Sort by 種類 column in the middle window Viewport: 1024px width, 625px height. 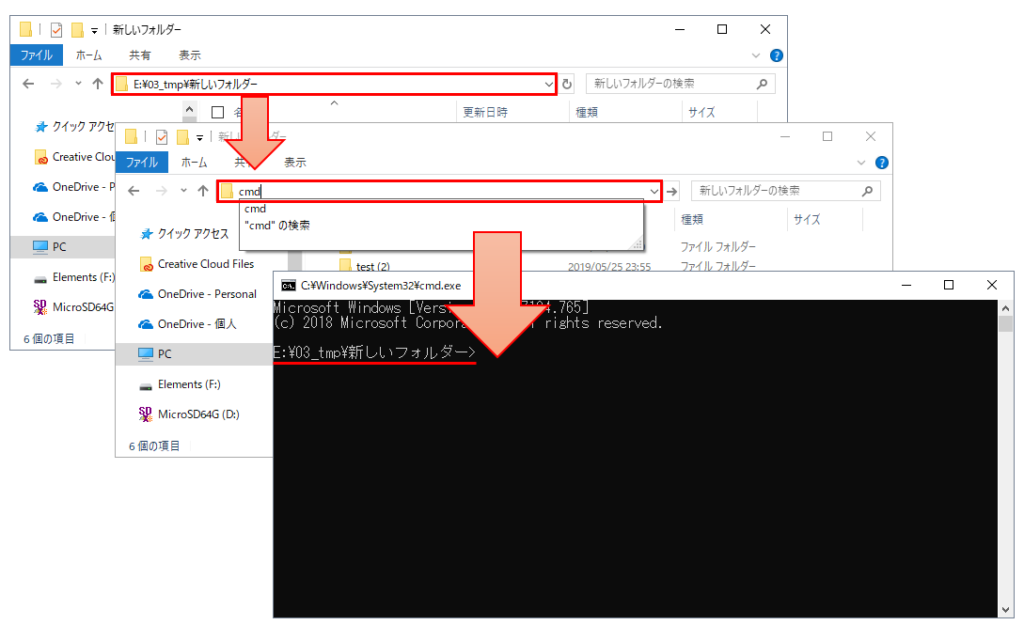(x=692, y=219)
